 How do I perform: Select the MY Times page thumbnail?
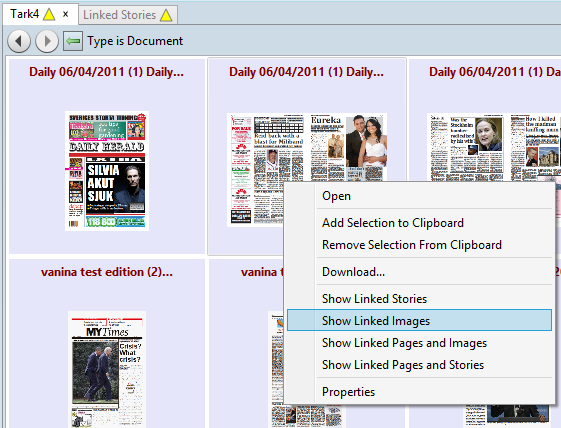107,369
